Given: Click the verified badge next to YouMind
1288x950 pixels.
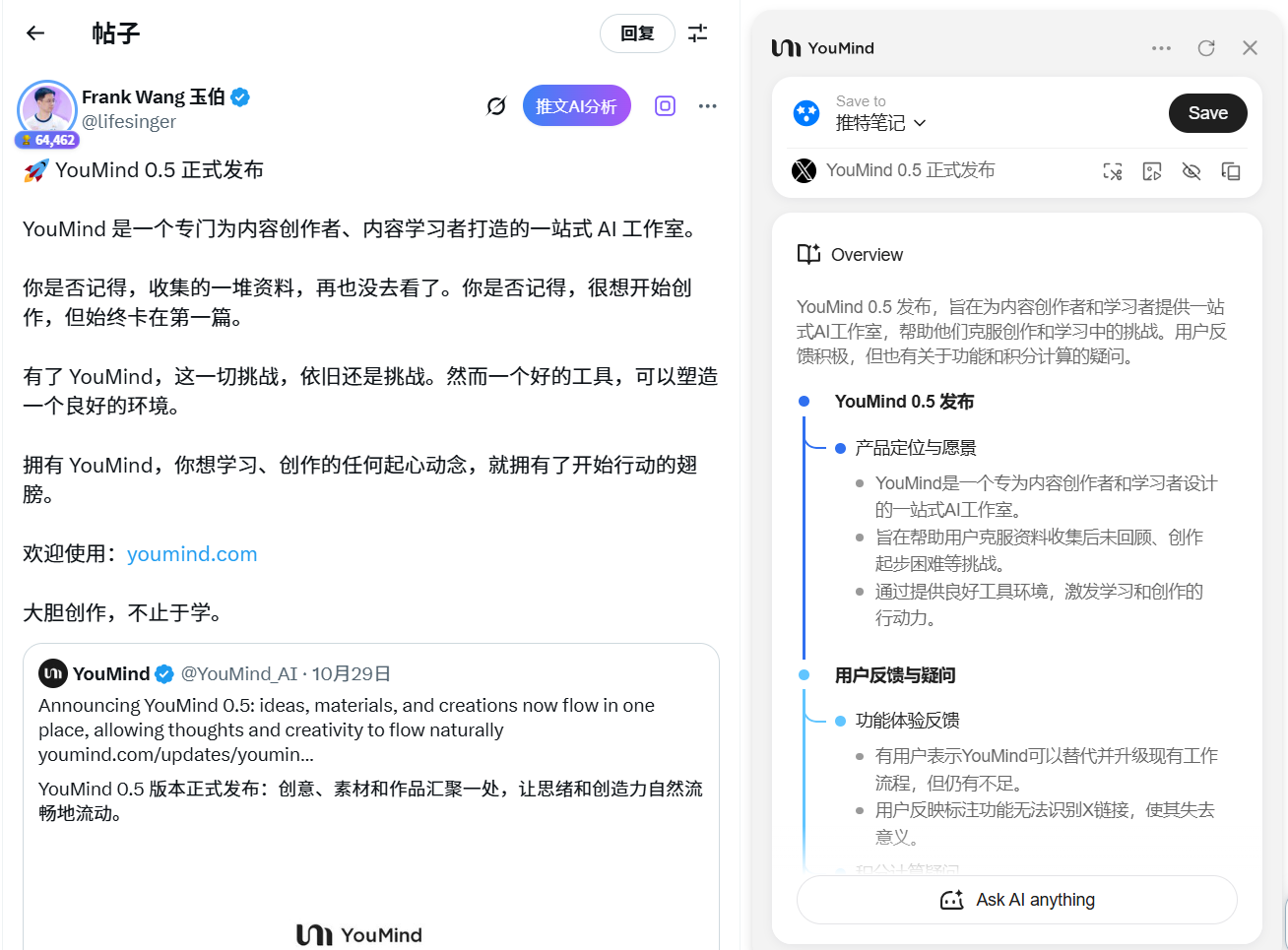Looking at the screenshot, I should (164, 674).
